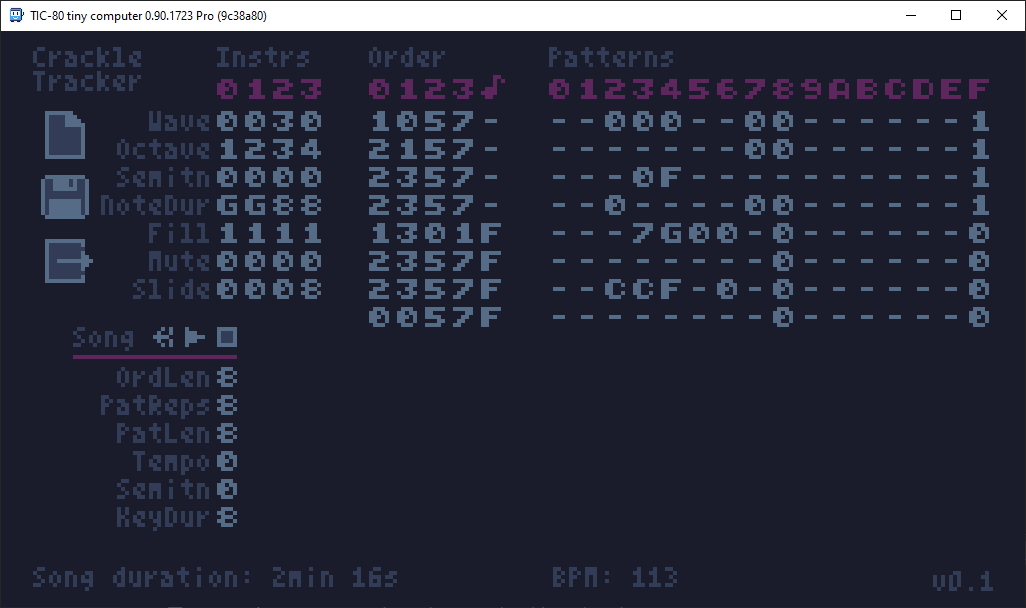1026x608 pixels.
Task: Select last Order row value under column 3
Action: pyautogui.click(x=463, y=317)
